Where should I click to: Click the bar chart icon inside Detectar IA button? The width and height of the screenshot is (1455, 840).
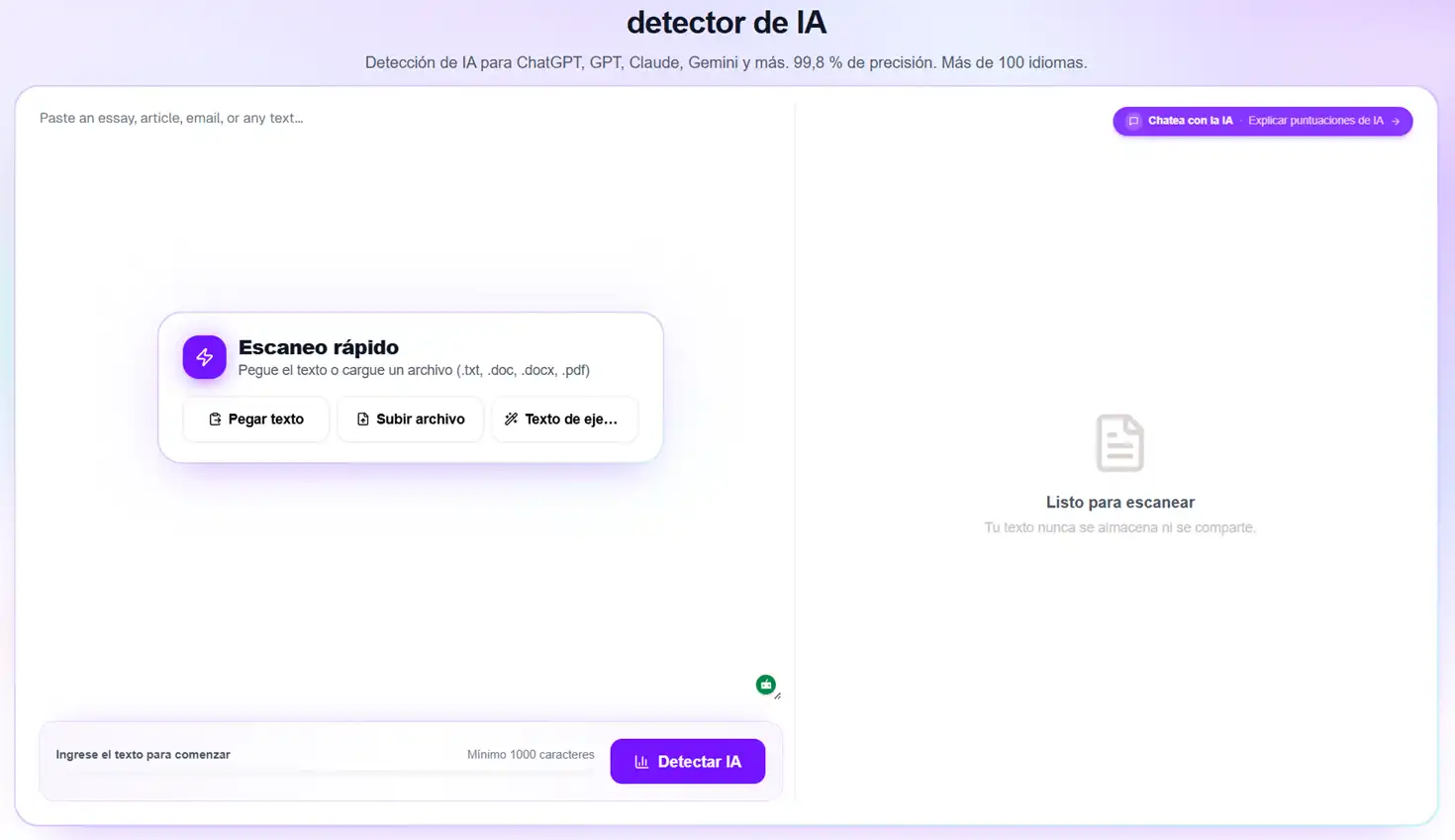[x=640, y=761]
